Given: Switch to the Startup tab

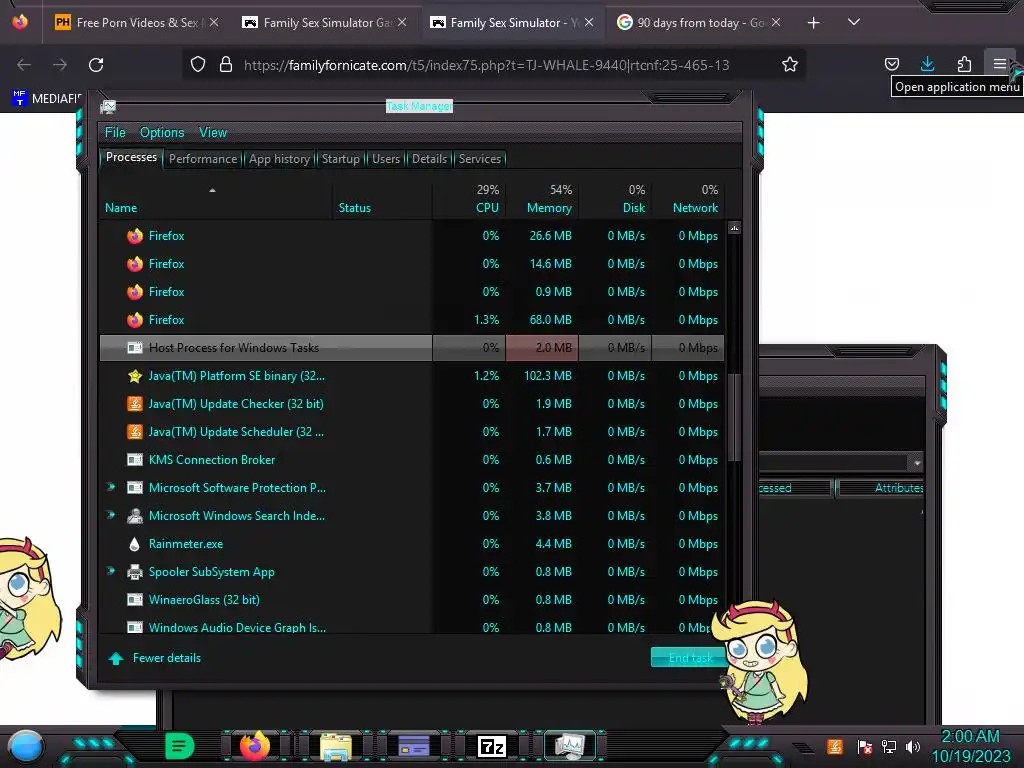Looking at the screenshot, I should [340, 159].
